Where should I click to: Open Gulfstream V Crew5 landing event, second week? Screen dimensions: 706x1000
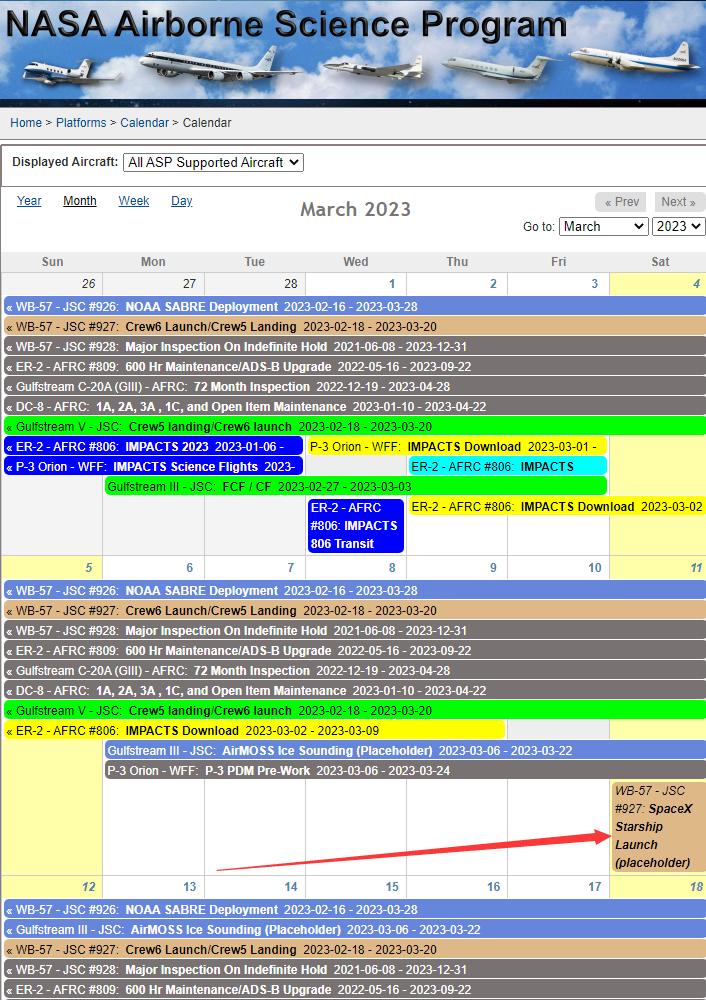click(x=355, y=710)
